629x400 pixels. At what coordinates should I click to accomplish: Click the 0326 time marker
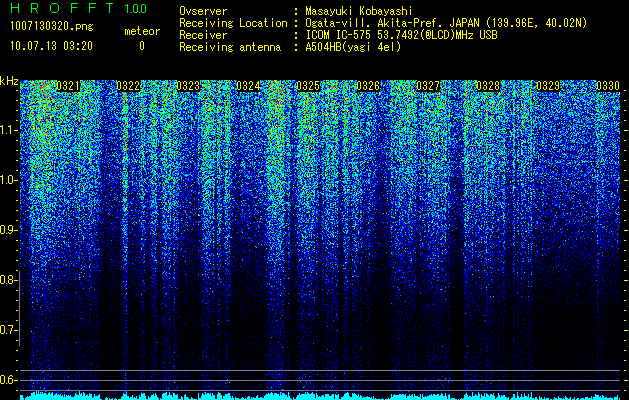[x=368, y=86]
